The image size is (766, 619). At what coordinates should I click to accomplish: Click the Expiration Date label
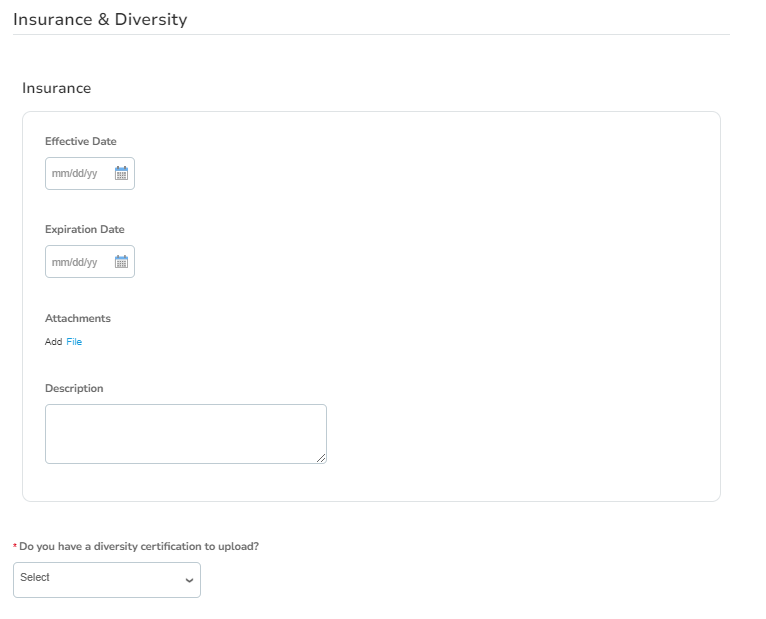85,229
